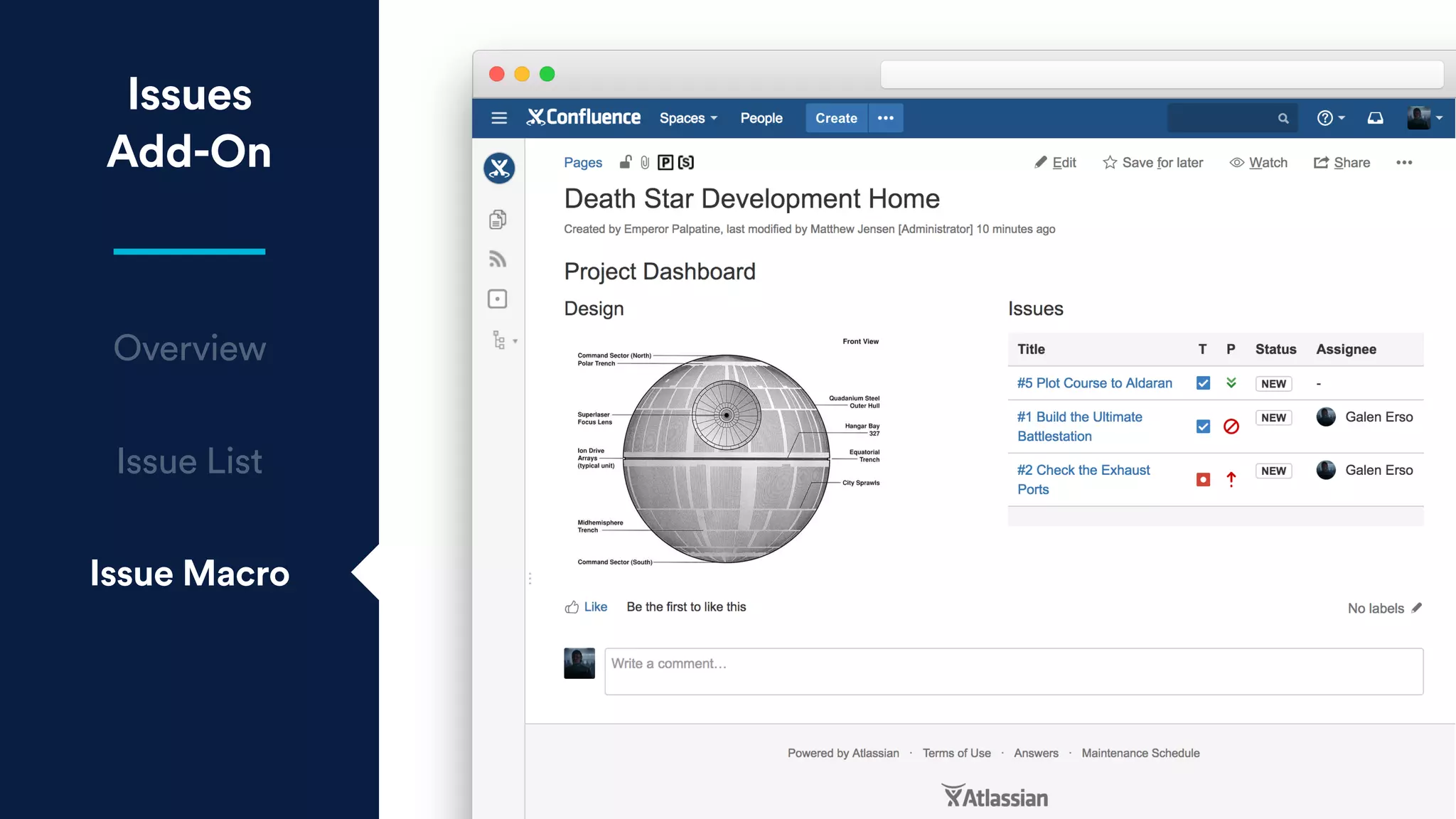The width and height of the screenshot is (1456, 819).
Task: Click the Write a comment field
Action: pos(1014,671)
